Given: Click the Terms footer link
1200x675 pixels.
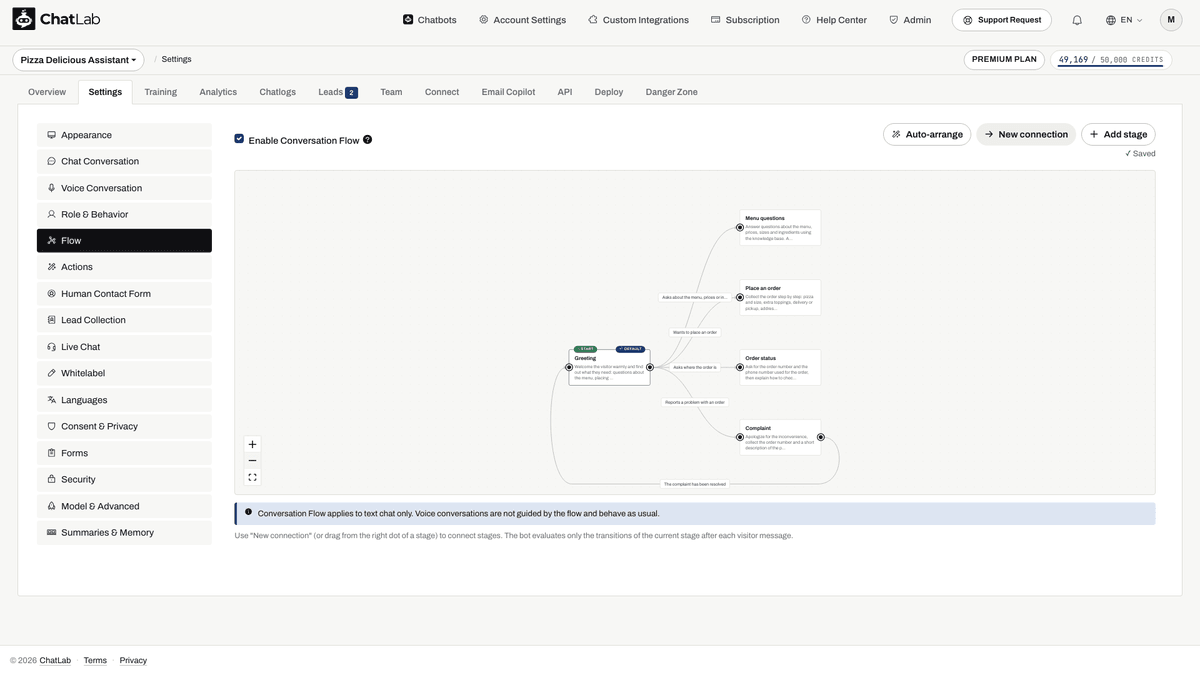Looking at the screenshot, I should coord(95,660).
